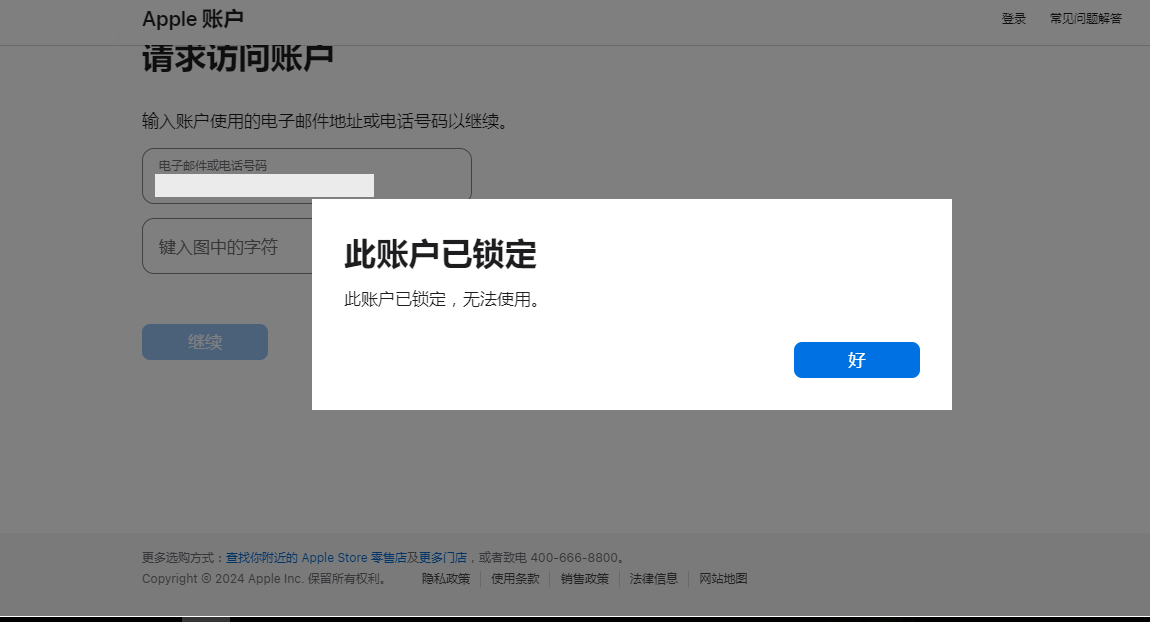
Task: Click the 继续 continue button
Action: pyautogui.click(x=205, y=342)
